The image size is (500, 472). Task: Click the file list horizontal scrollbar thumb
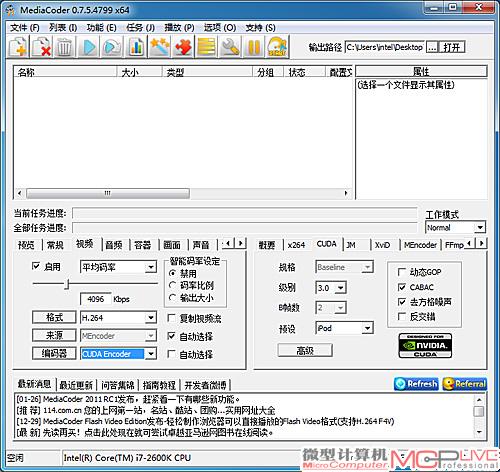108,193
